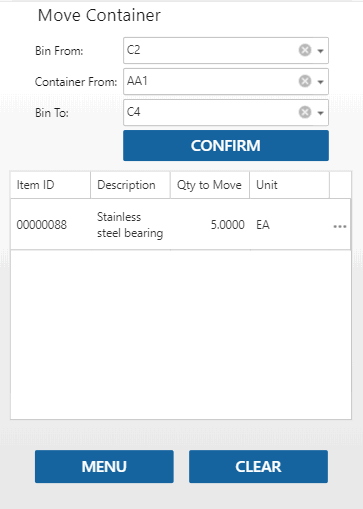This screenshot has height=509, width=363.
Task: Confirm the container move
Action: click(226, 146)
